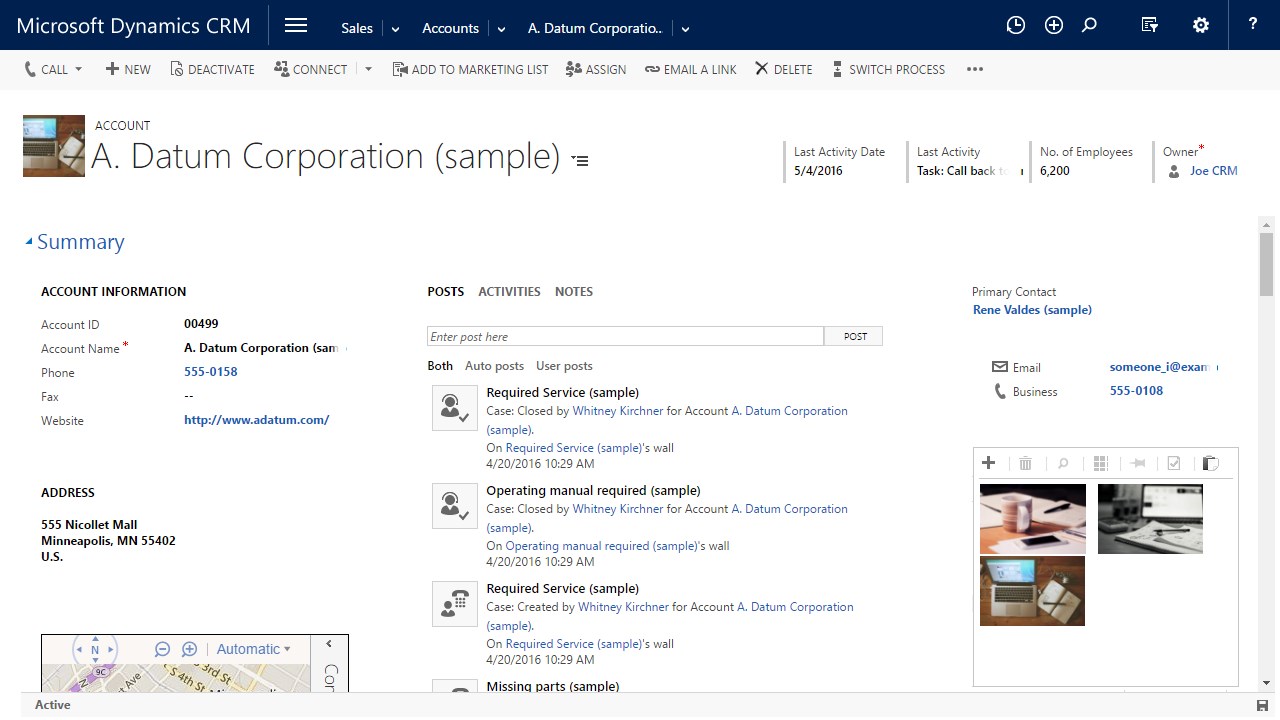Expand the CALL dropdown arrow
Image resolution: width=1280 pixels, height=720 pixels.
[79, 69]
